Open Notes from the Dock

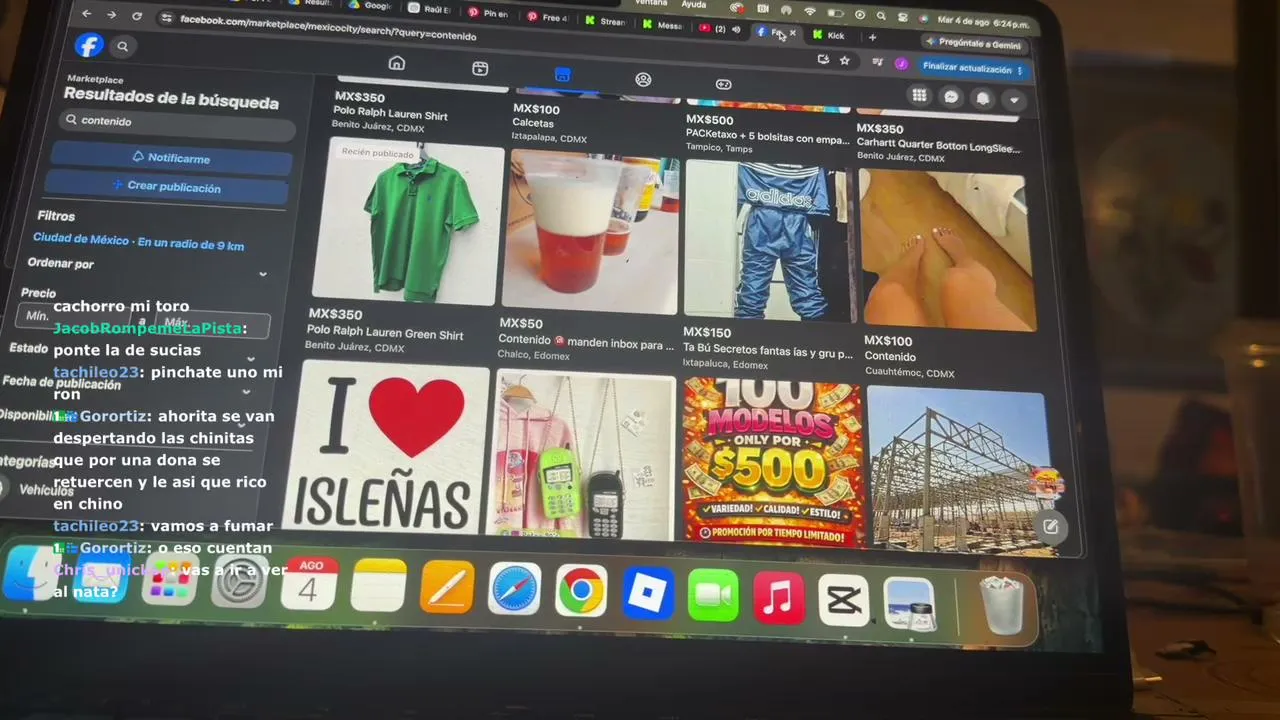[378, 585]
